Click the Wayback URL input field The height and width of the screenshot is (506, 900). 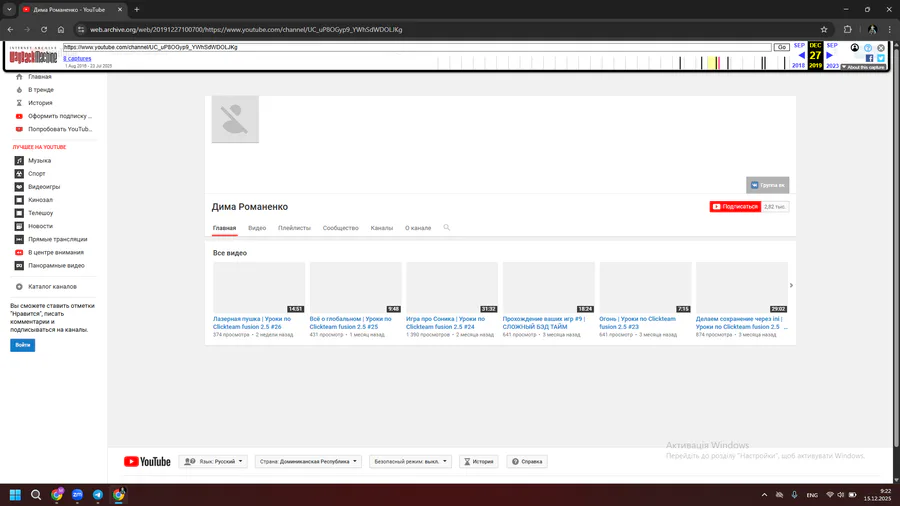417,47
